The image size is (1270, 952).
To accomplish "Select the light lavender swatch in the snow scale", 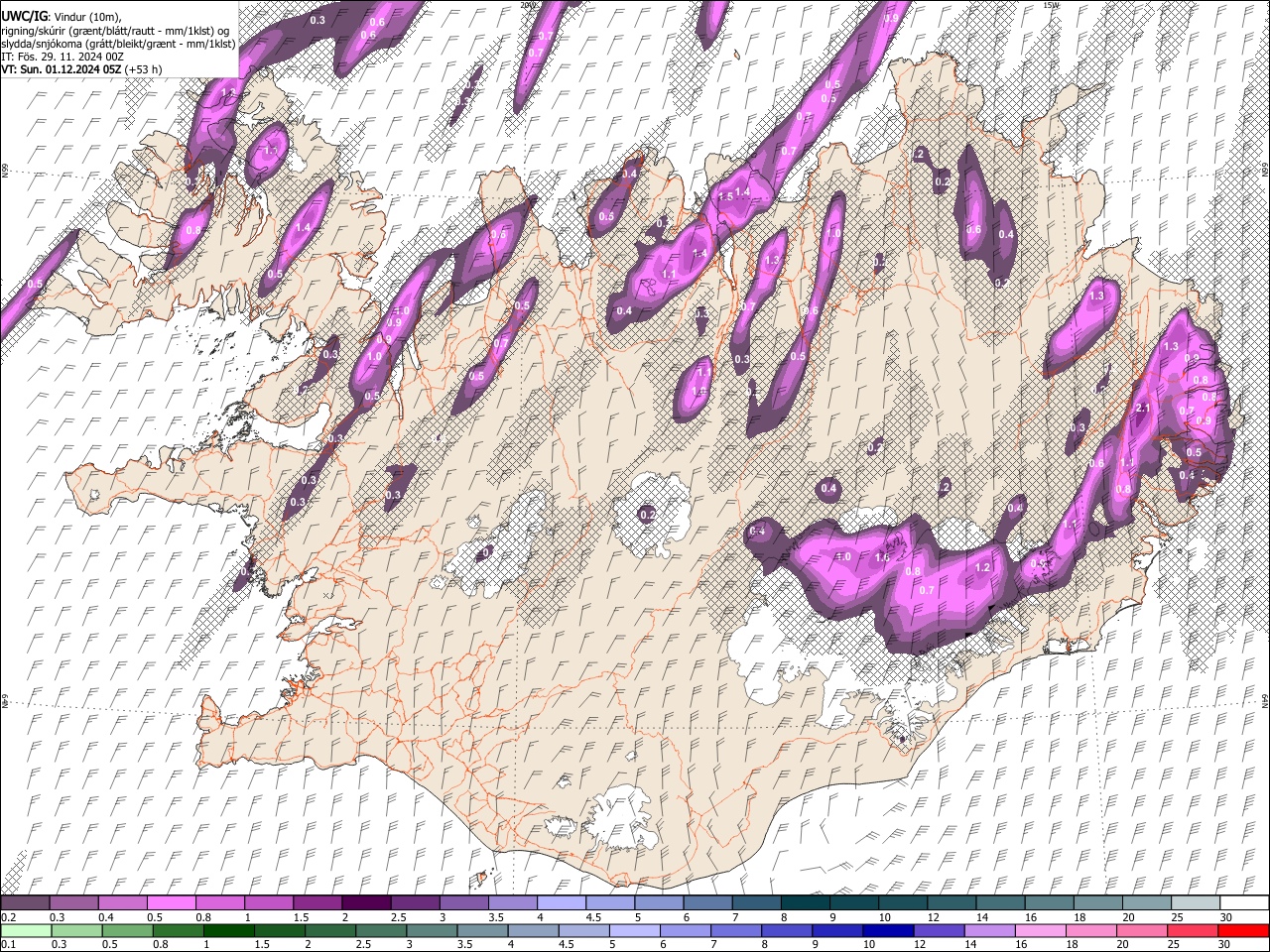I will (562, 902).
